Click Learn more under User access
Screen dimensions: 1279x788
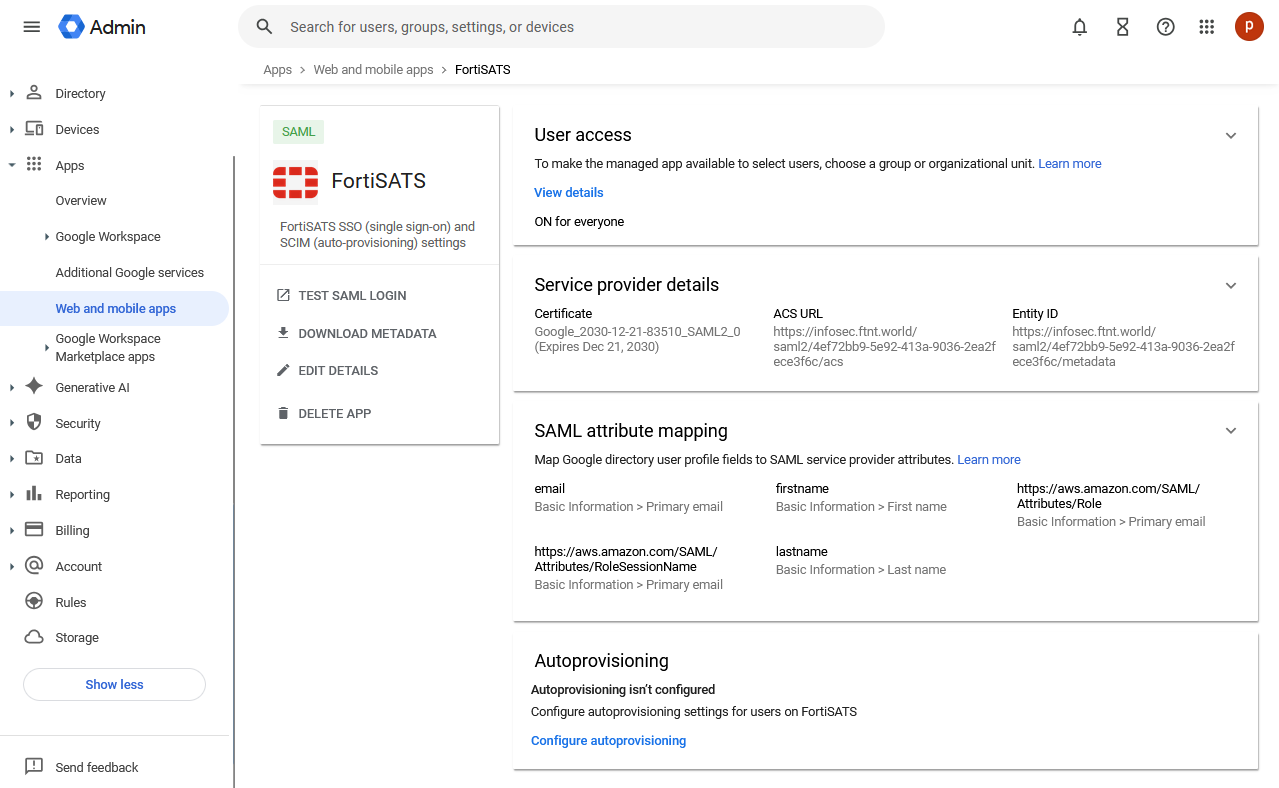1070,164
